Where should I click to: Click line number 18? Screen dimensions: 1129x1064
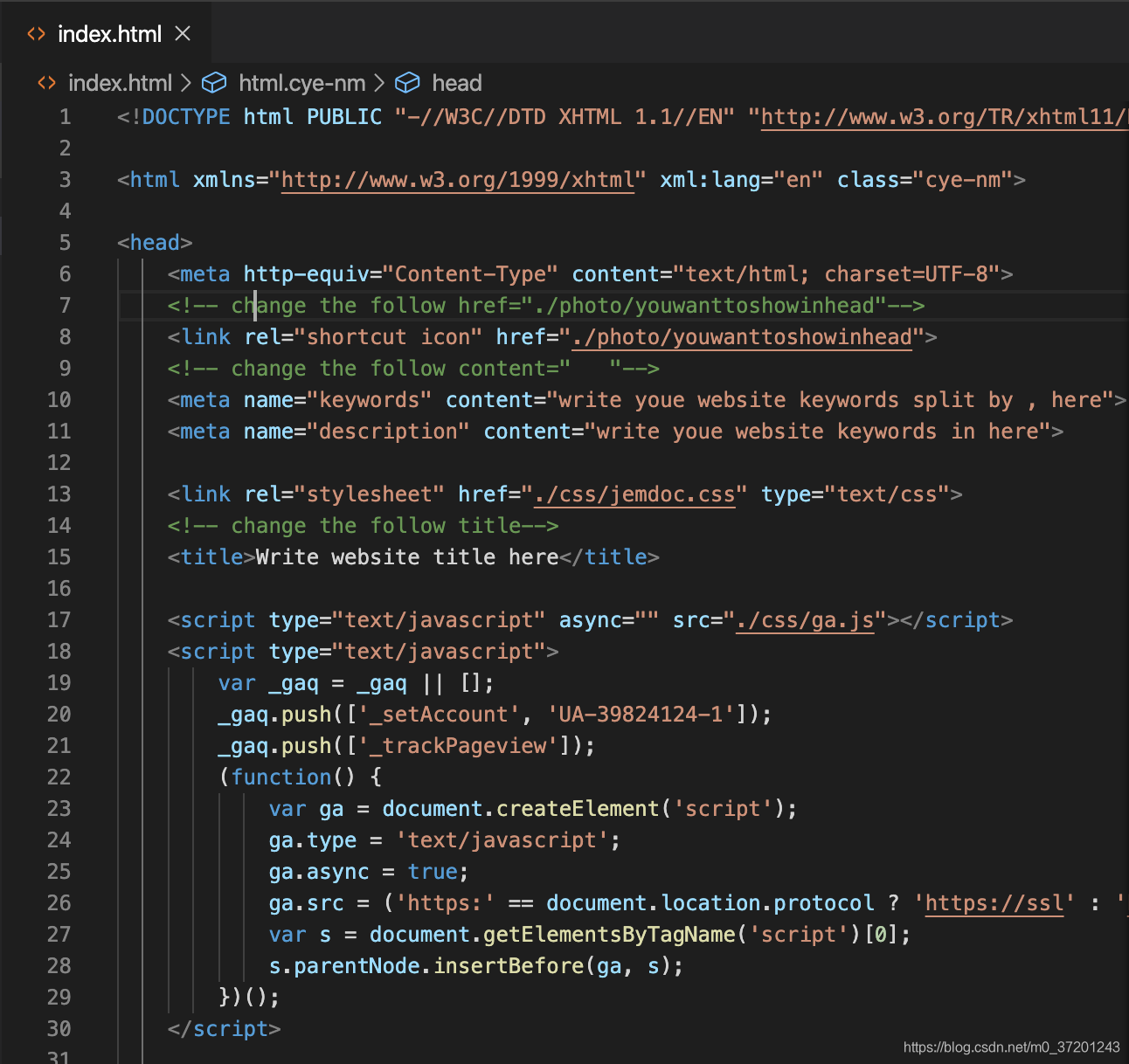pyautogui.click(x=59, y=652)
